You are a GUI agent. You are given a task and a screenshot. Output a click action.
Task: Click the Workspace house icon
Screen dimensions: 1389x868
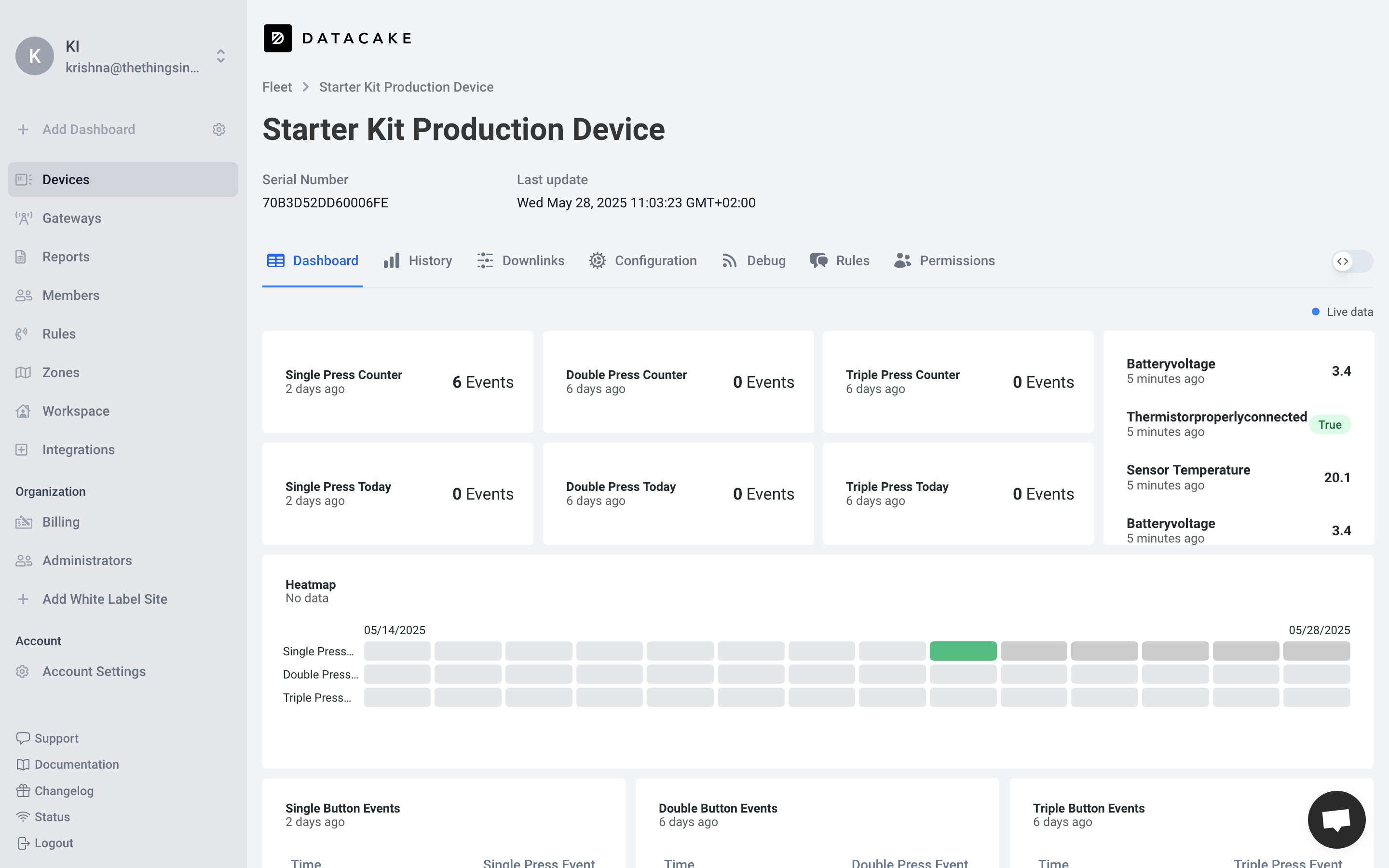[24, 411]
